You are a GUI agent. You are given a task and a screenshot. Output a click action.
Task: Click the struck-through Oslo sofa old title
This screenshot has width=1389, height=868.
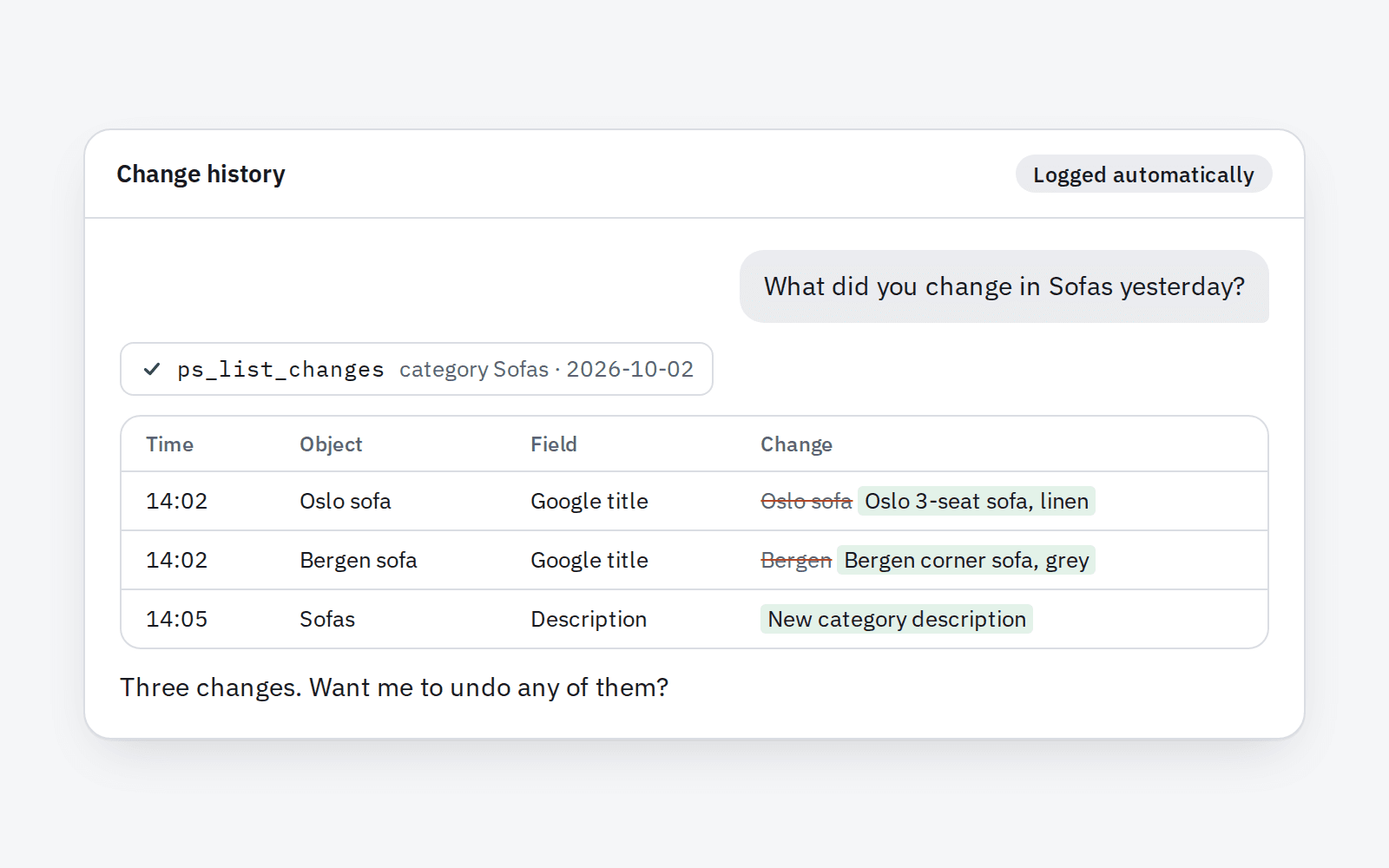tap(806, 502)
